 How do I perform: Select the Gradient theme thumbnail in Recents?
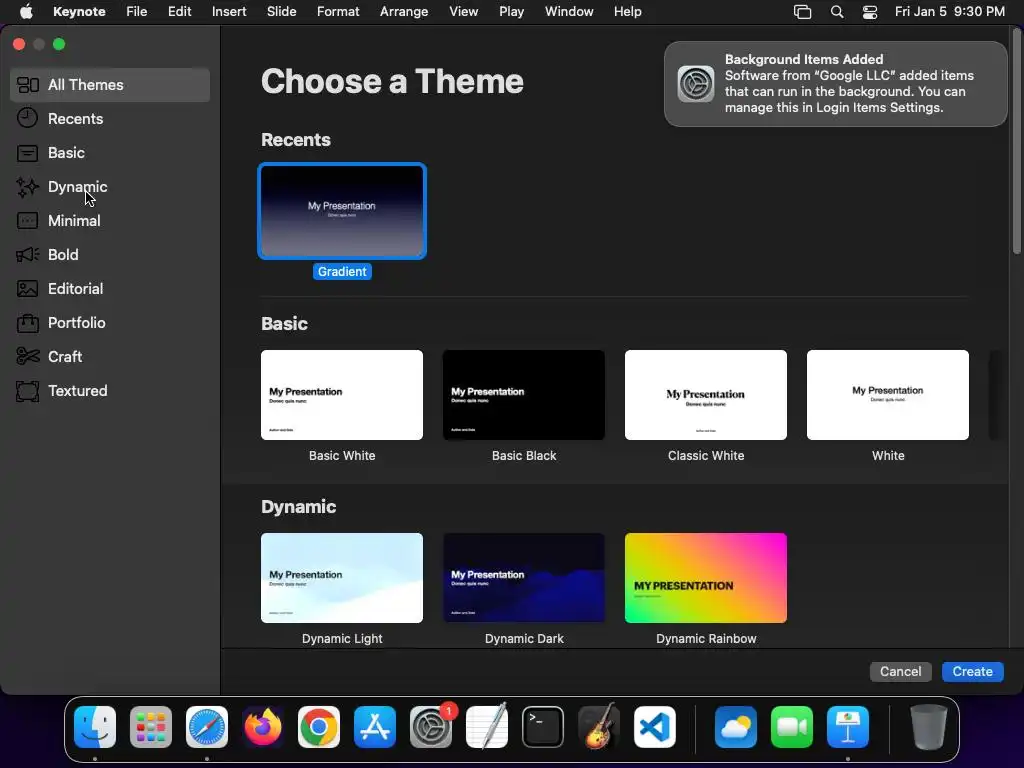coord(342,211)
